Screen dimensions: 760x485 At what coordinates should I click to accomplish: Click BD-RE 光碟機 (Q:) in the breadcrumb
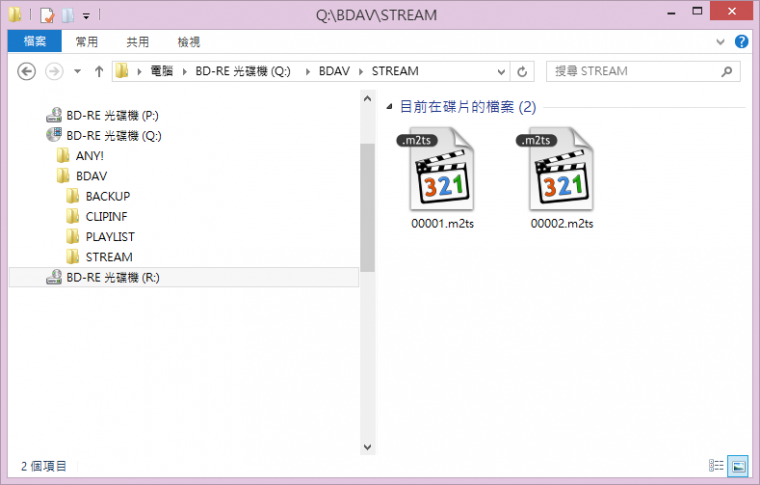(243, 72)
